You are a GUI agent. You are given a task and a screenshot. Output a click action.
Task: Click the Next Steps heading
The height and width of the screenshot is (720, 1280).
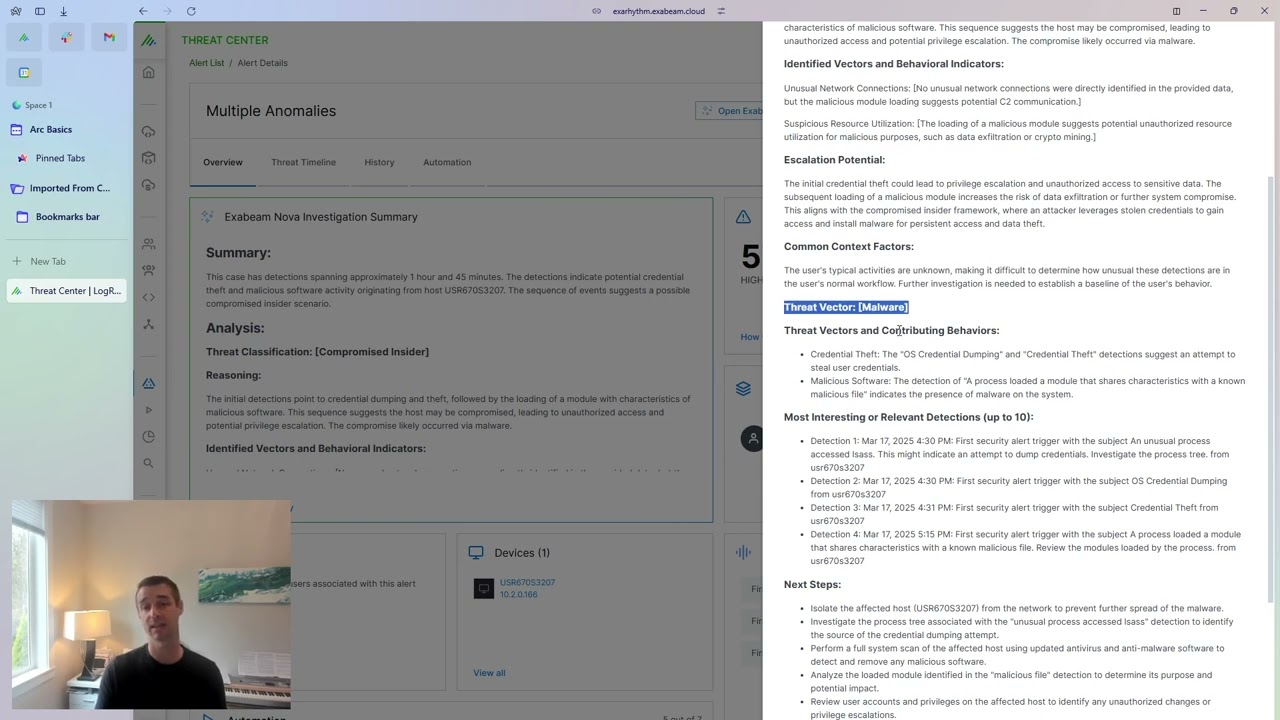click(812, 585)
